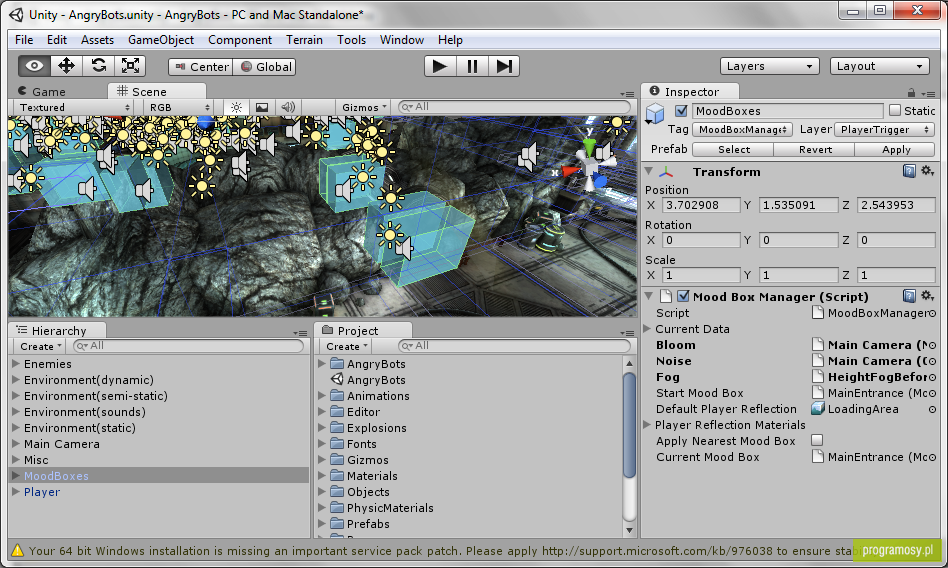Viewport: 948px width, 568px height.
Task: Lock the Inspector panel
Action: [x=911, y=93]
